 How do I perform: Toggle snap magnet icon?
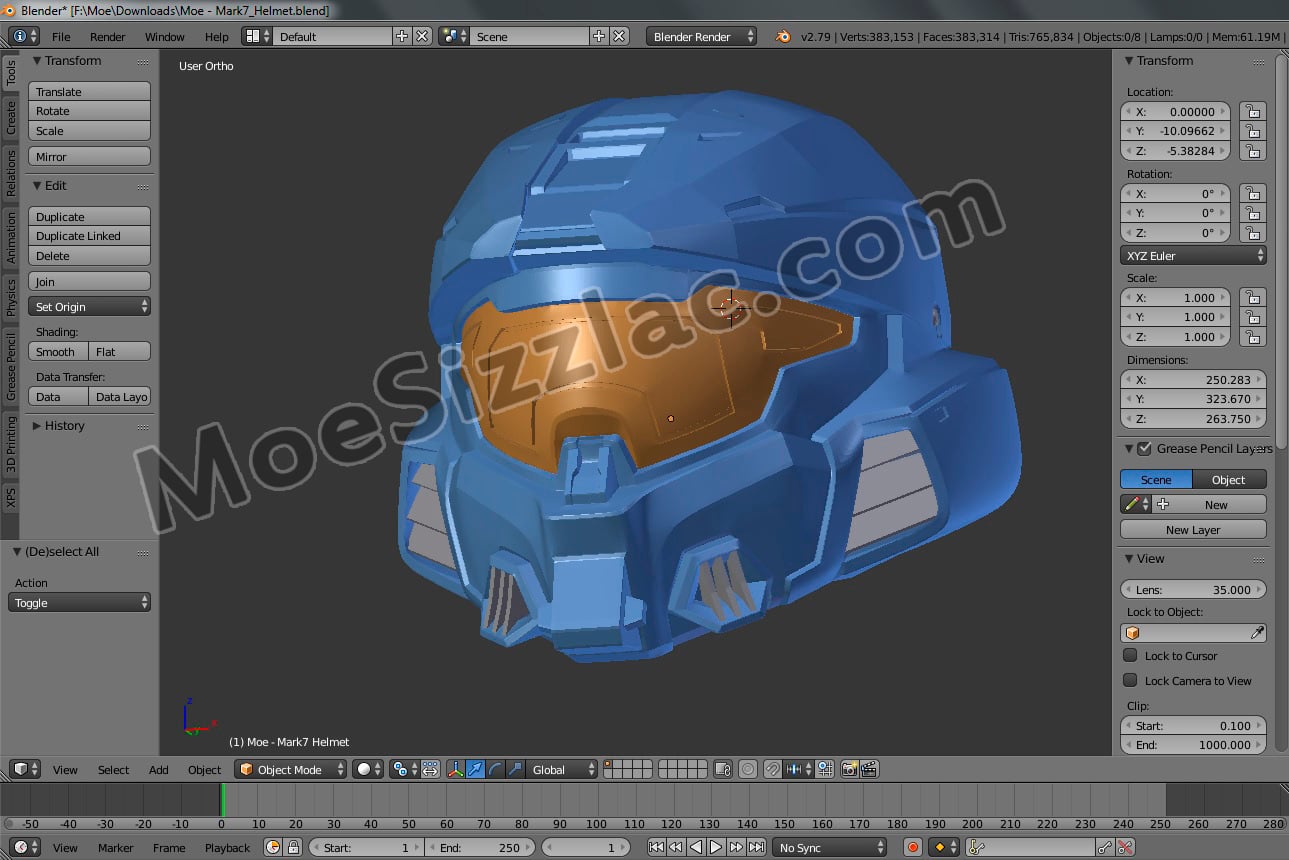point(773,769)
